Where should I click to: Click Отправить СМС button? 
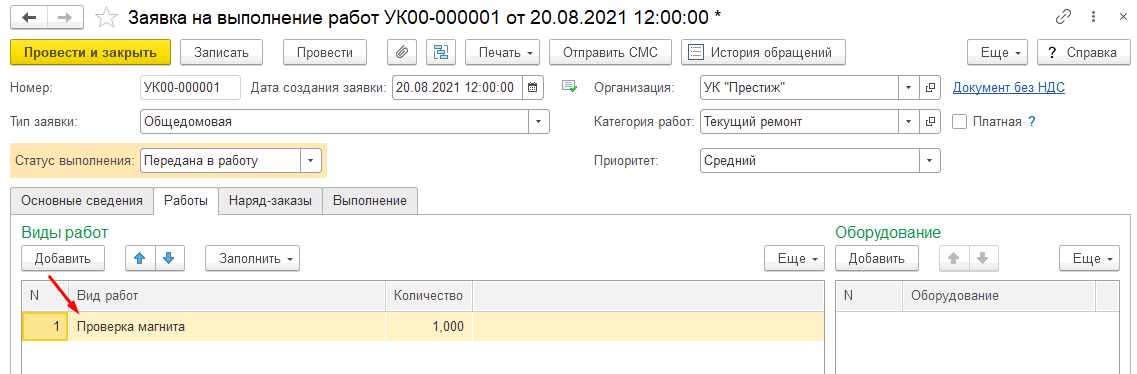coord(611,52)
